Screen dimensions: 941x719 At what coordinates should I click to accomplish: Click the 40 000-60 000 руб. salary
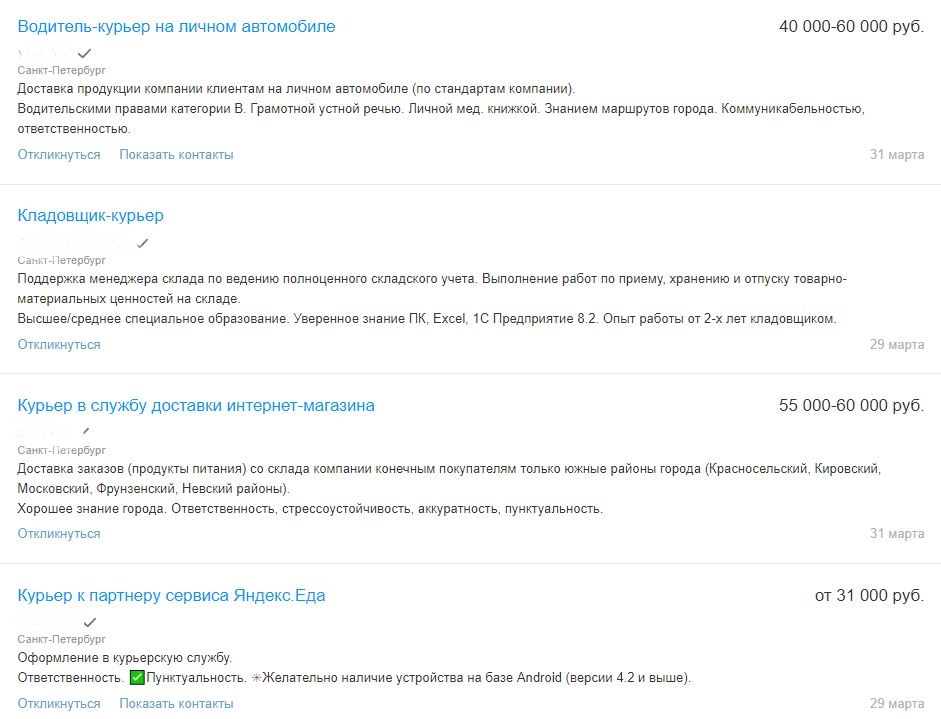(x=852, y=26)
